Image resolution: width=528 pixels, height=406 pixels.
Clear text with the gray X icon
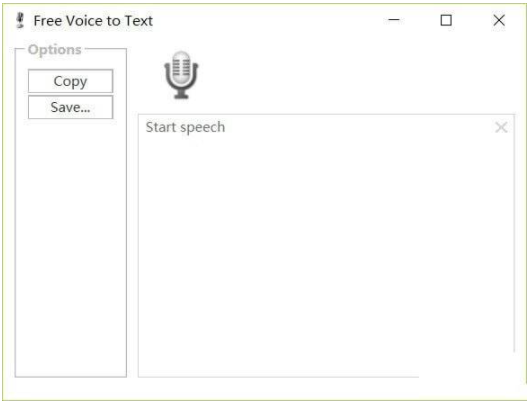(501, 127)
